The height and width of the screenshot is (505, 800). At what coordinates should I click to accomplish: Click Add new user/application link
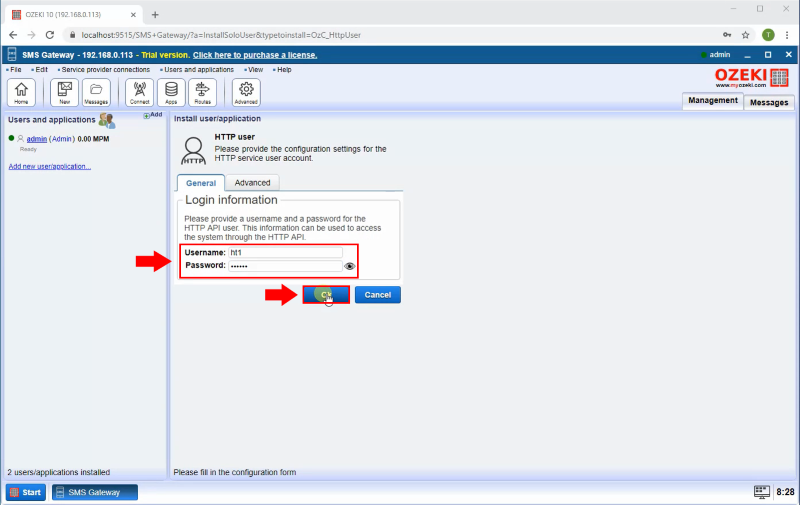(49, 166)
